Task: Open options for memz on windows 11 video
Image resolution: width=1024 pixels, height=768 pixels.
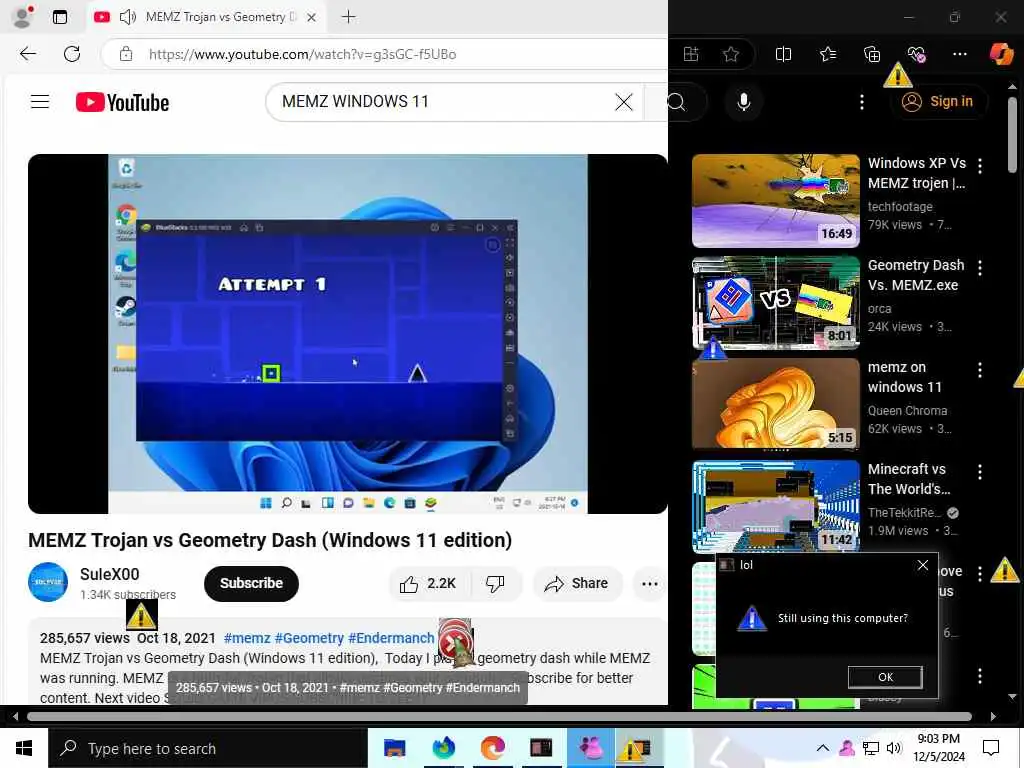Action: [980, 370]
